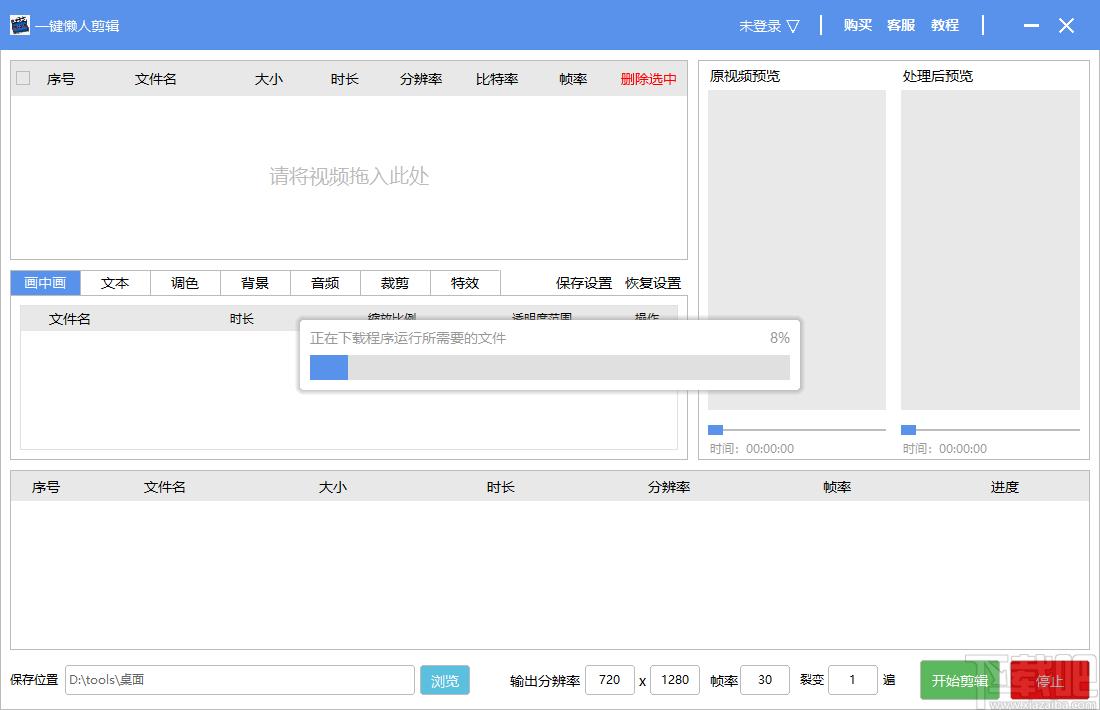1100x710 pixels.
Task: Click the 请将视频拖入此处 drop area text
Action: coord(349,176)
